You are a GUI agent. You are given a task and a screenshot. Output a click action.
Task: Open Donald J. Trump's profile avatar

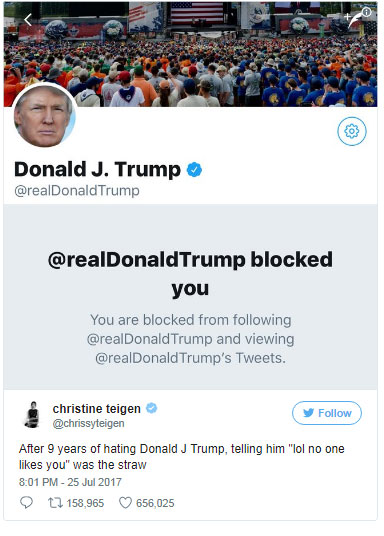click(x=44, y=116)
